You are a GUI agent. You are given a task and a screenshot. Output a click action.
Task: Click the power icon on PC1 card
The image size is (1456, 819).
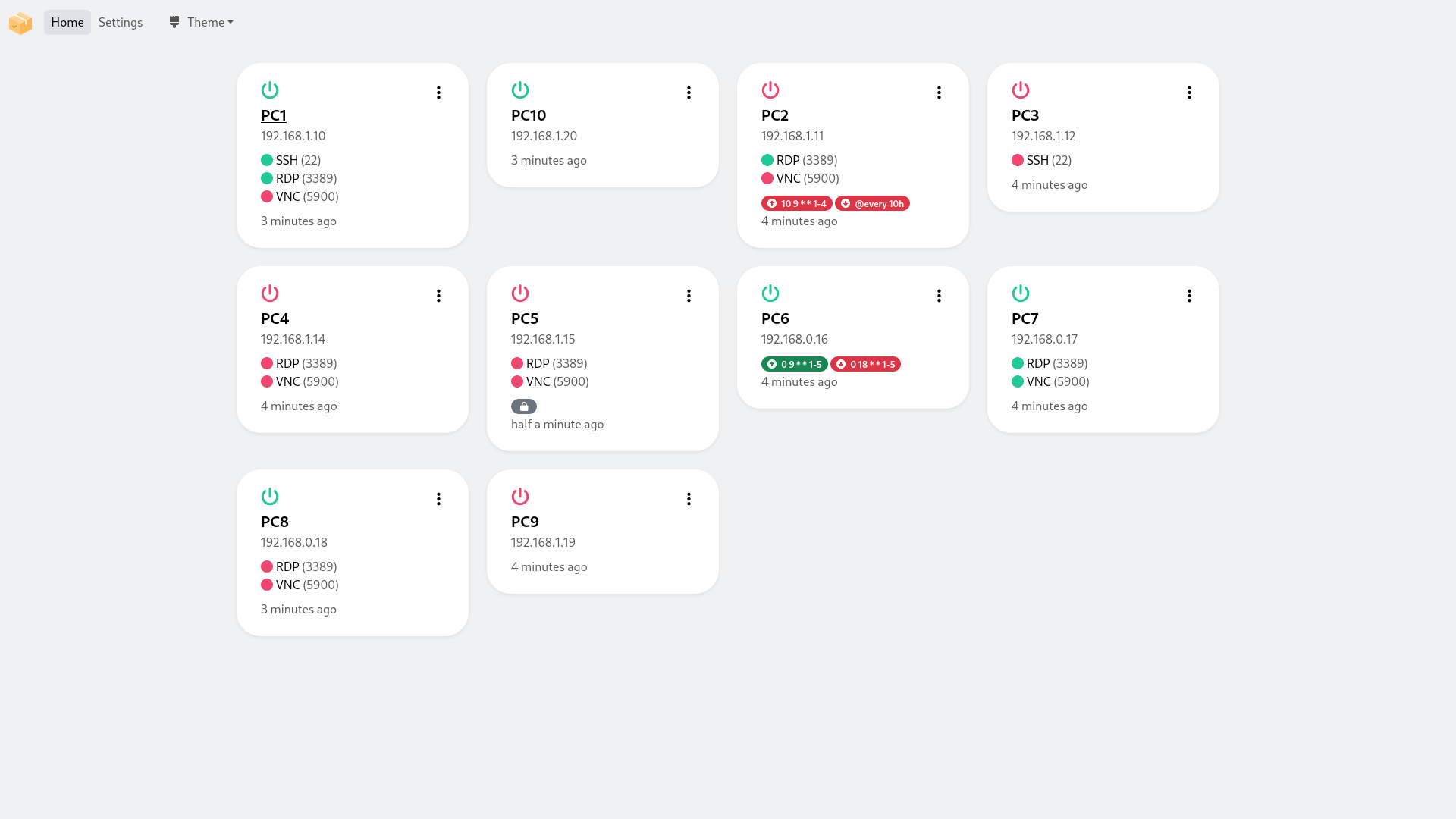point(270,90)
